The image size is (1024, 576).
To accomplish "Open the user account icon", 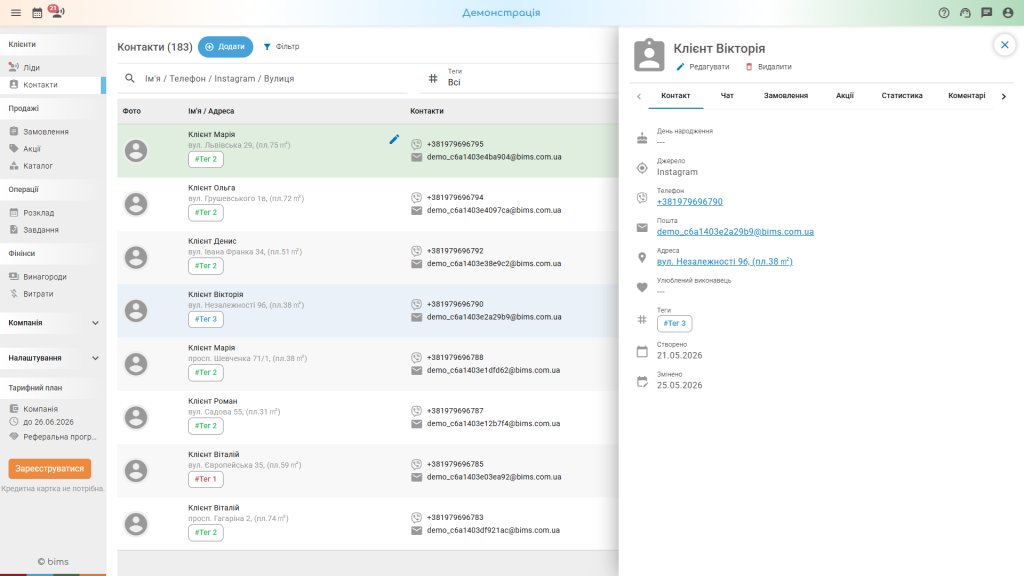I will [x=1008, y=12].
